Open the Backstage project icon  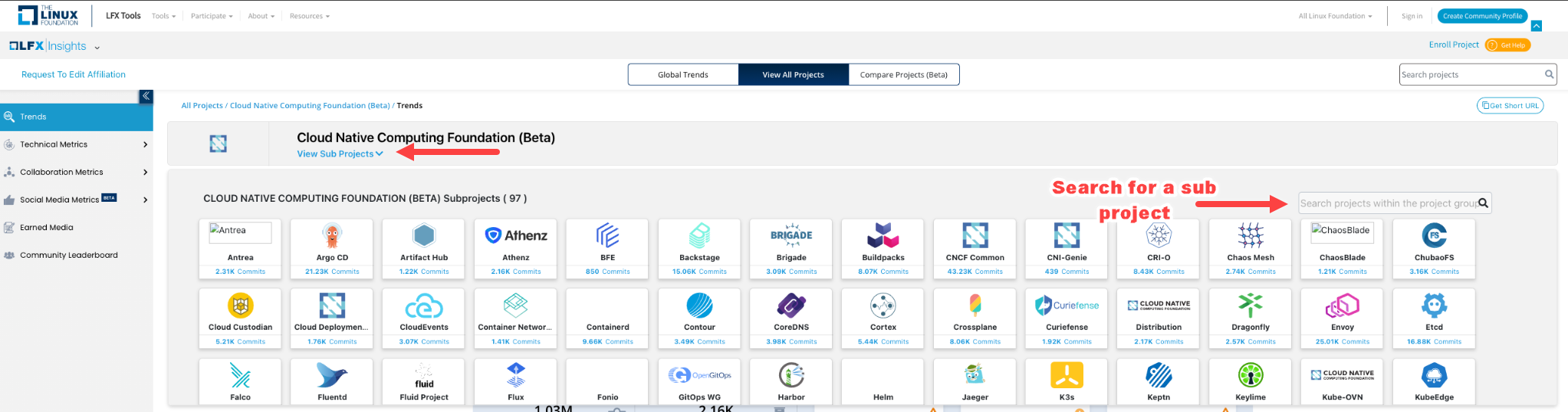(699, 236)
